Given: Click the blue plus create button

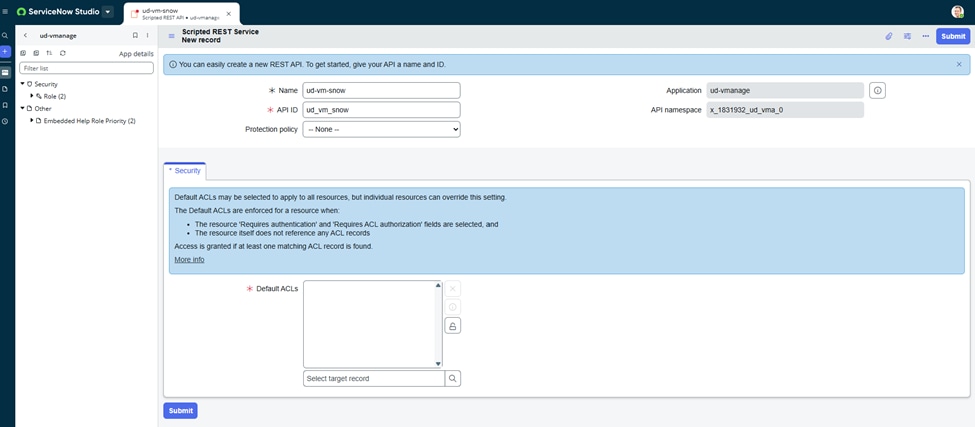Looking at the screenshot, I should tap(5, 52).
